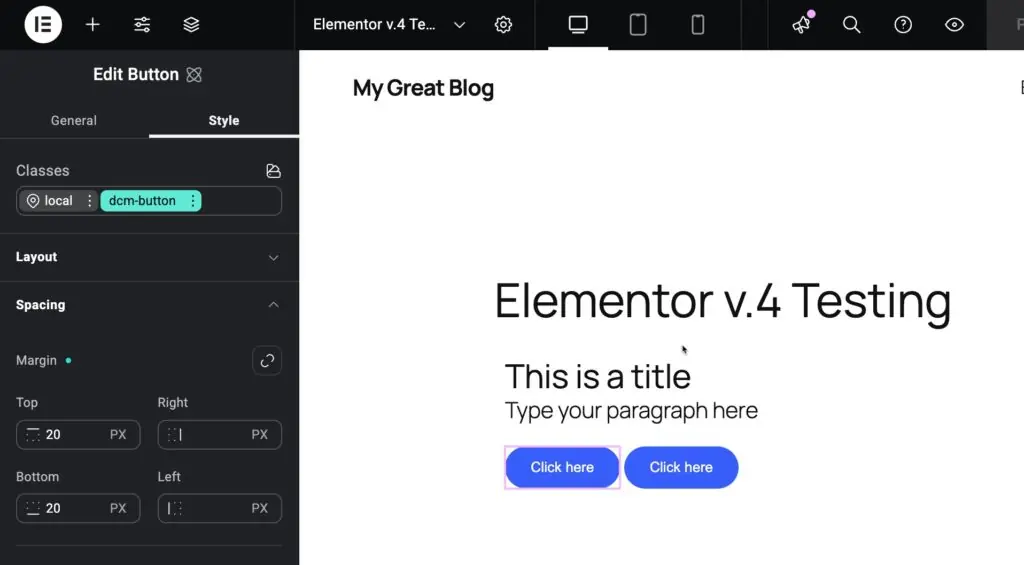Open What's New megaphone icon
The image size is (1024, 565).
802,24
